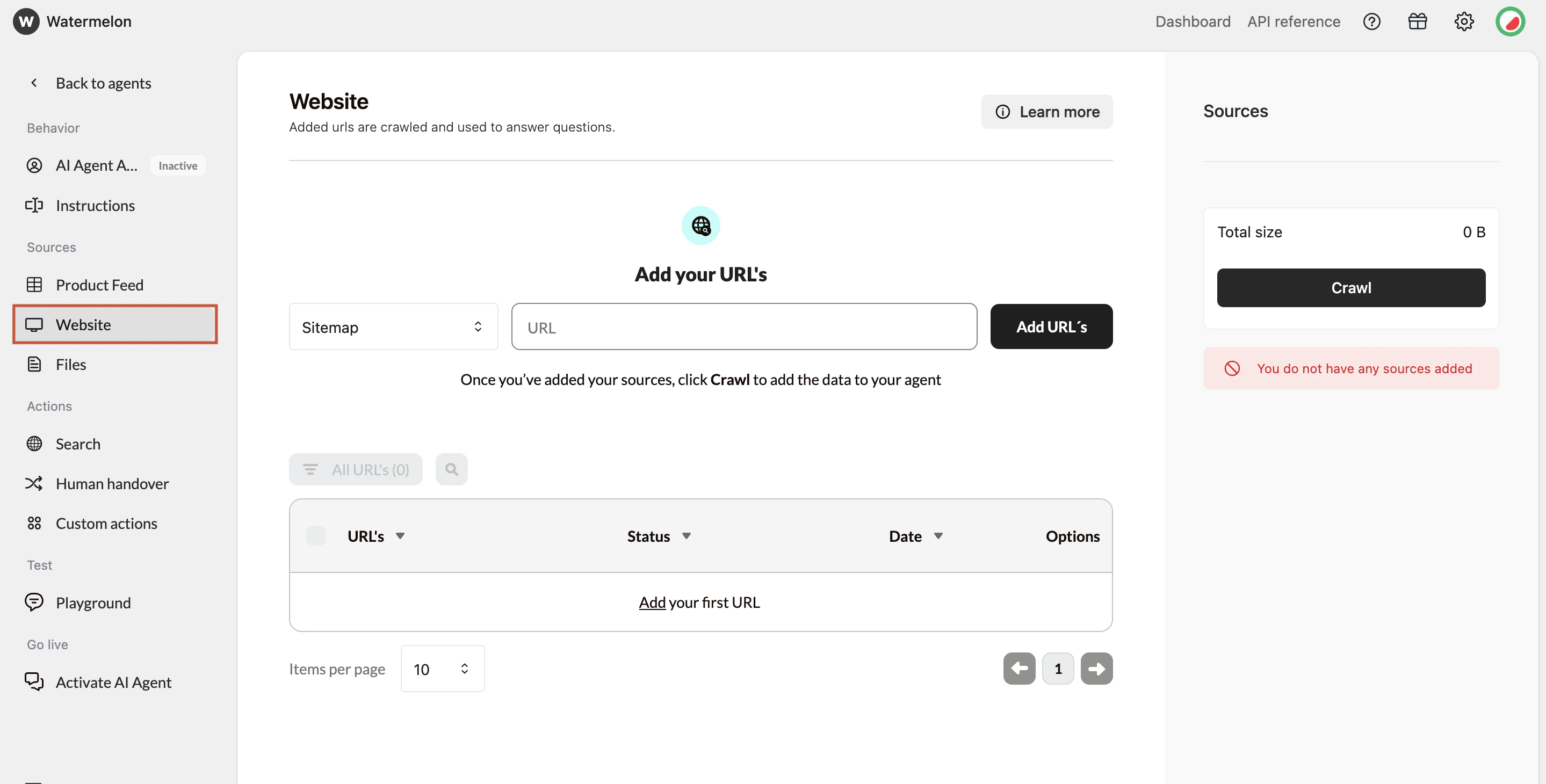Click Back to agents link
The width and height of the screenshot is (1546, 784).
pos(103,83)
